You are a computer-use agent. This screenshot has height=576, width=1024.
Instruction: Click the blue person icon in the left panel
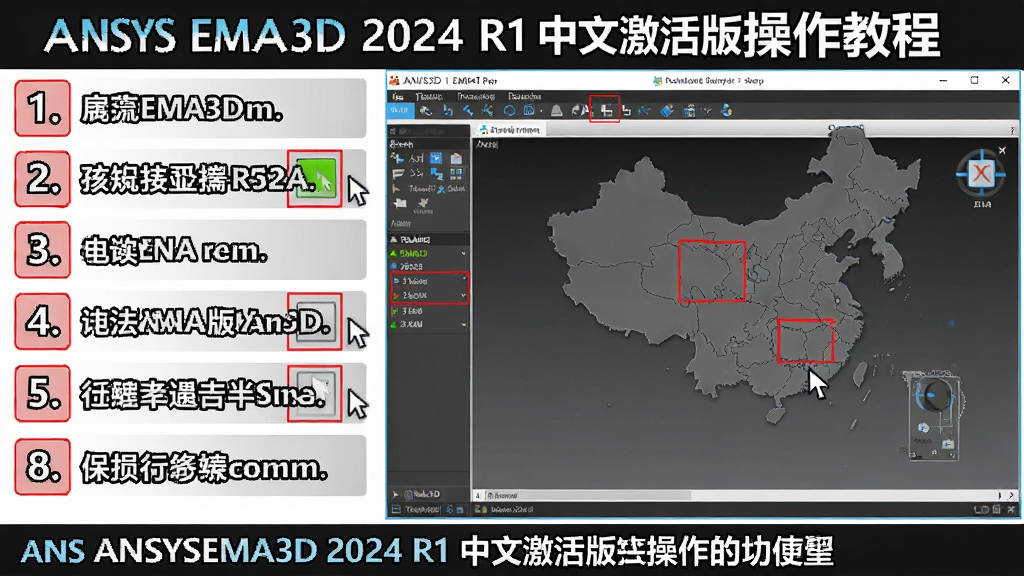click(441, 189)
